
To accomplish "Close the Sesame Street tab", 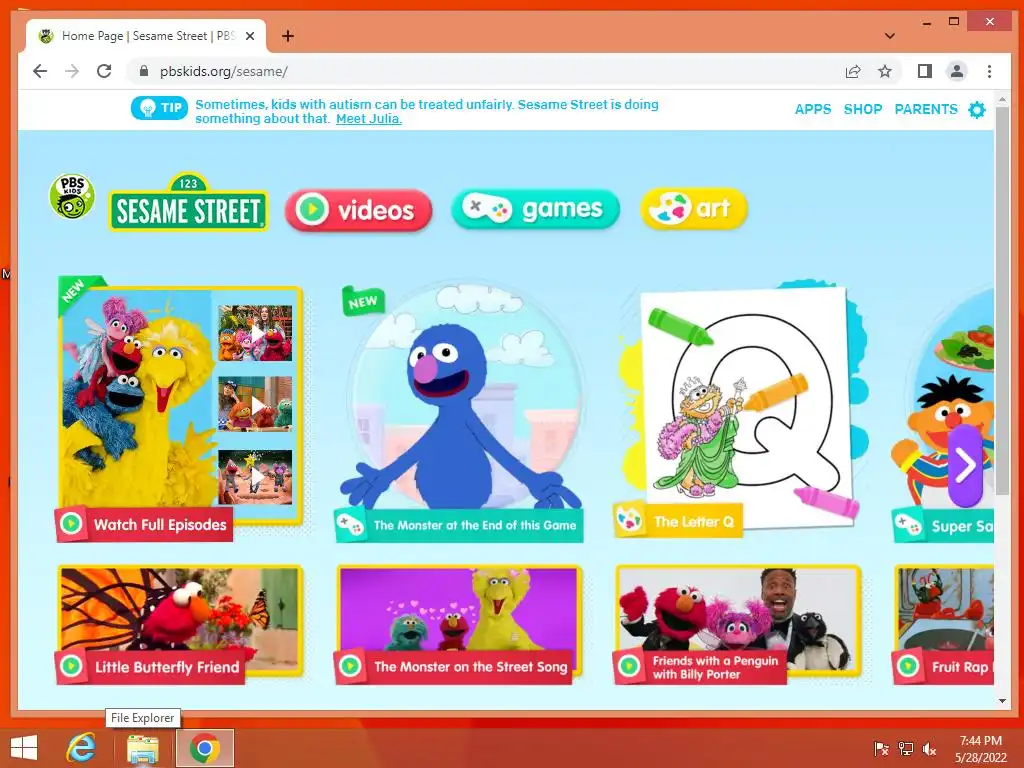I will point(249,36).
